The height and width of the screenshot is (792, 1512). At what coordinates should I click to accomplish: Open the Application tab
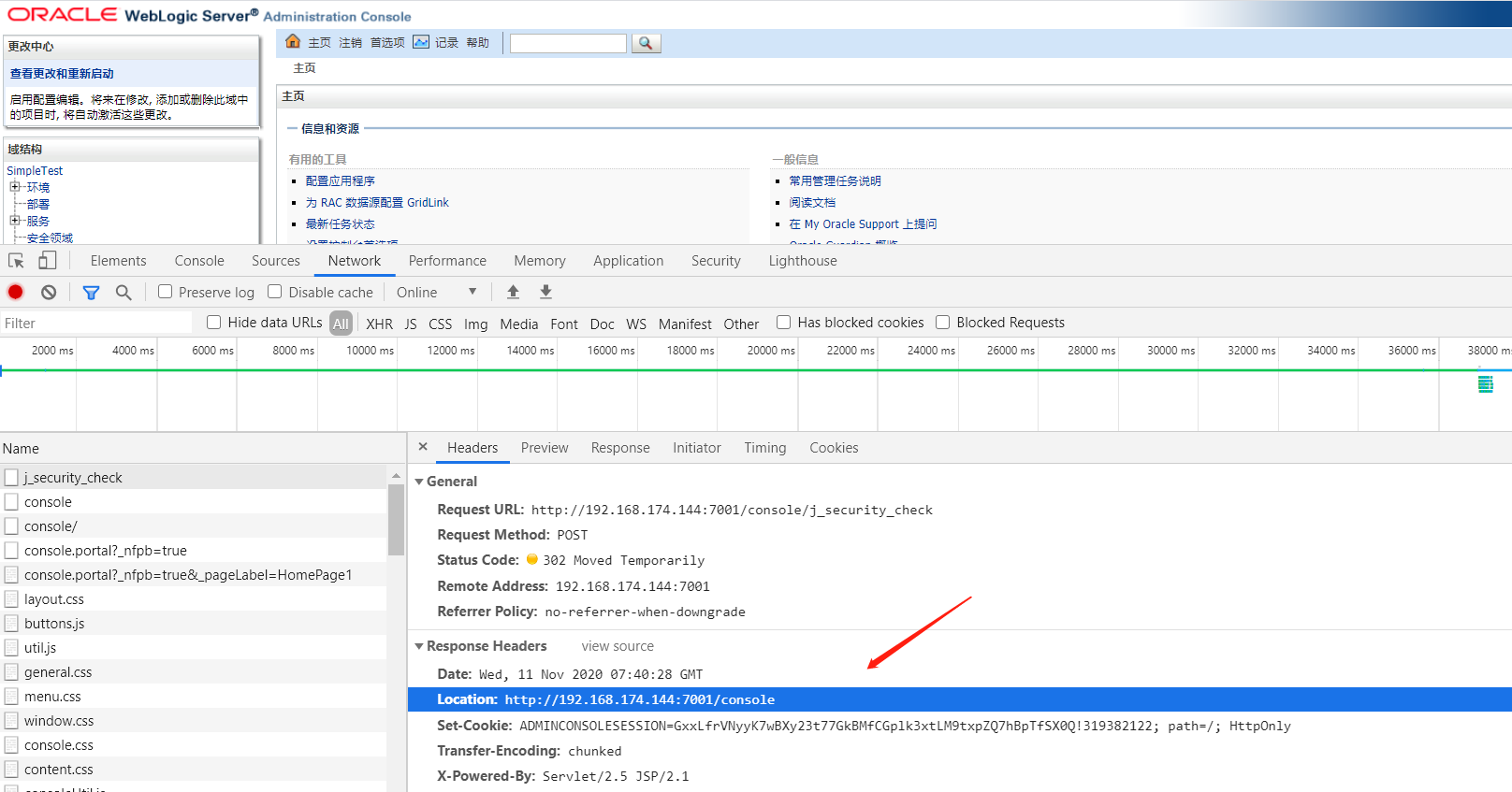coord(628,261)
